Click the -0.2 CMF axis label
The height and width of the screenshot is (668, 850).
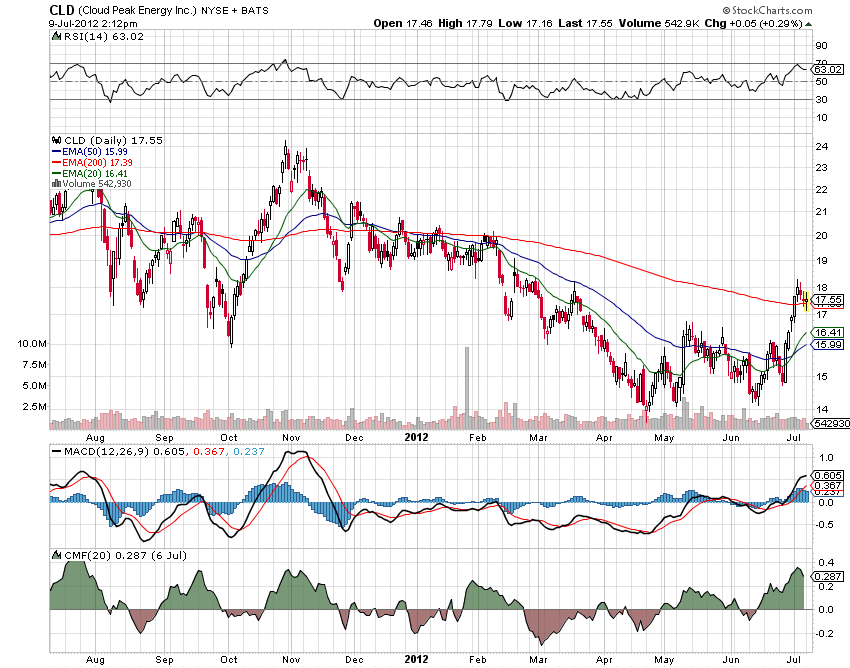coord(825,633)
